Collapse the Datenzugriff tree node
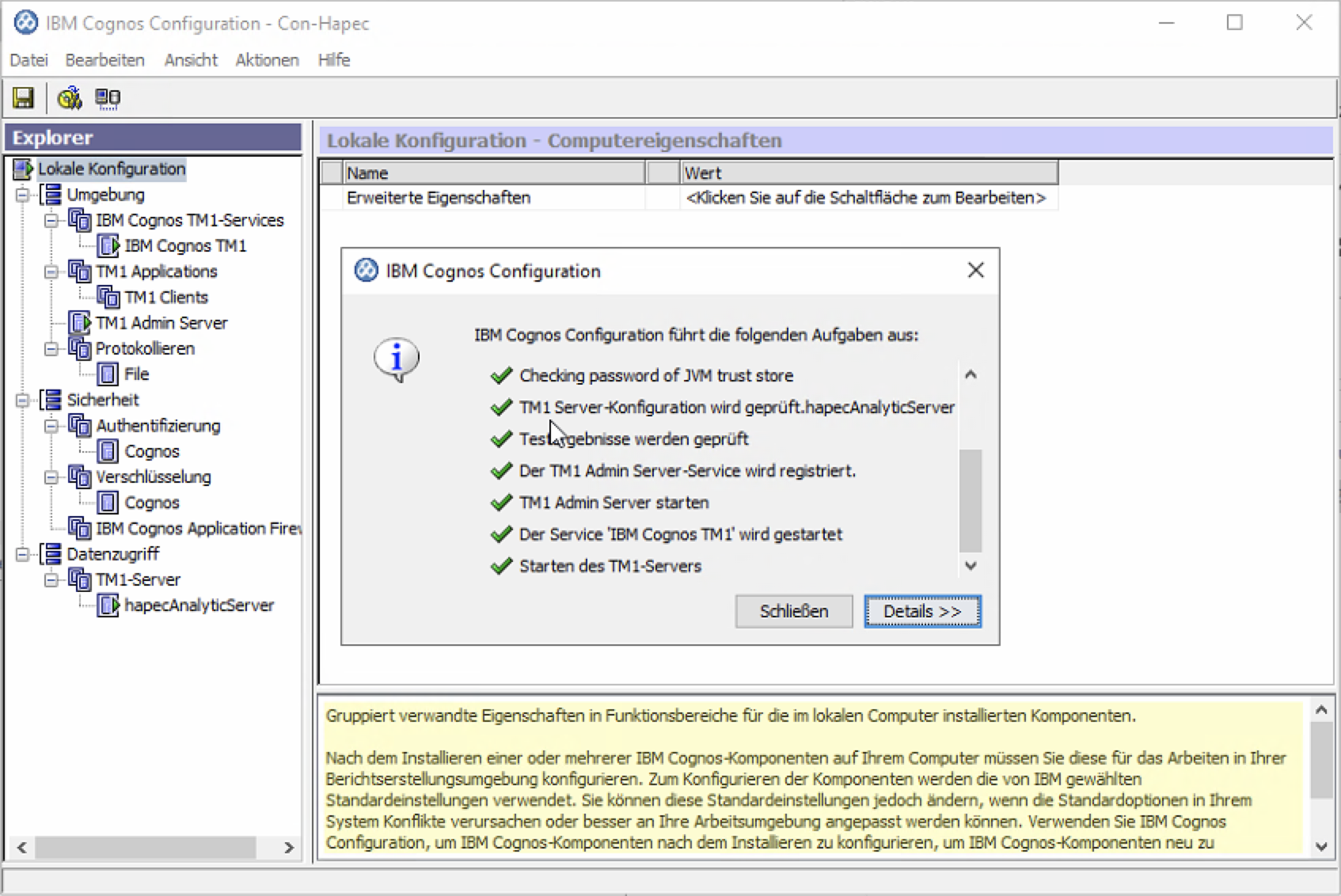The height and width of the screenshot is (896, 1341). pos(23,554)
